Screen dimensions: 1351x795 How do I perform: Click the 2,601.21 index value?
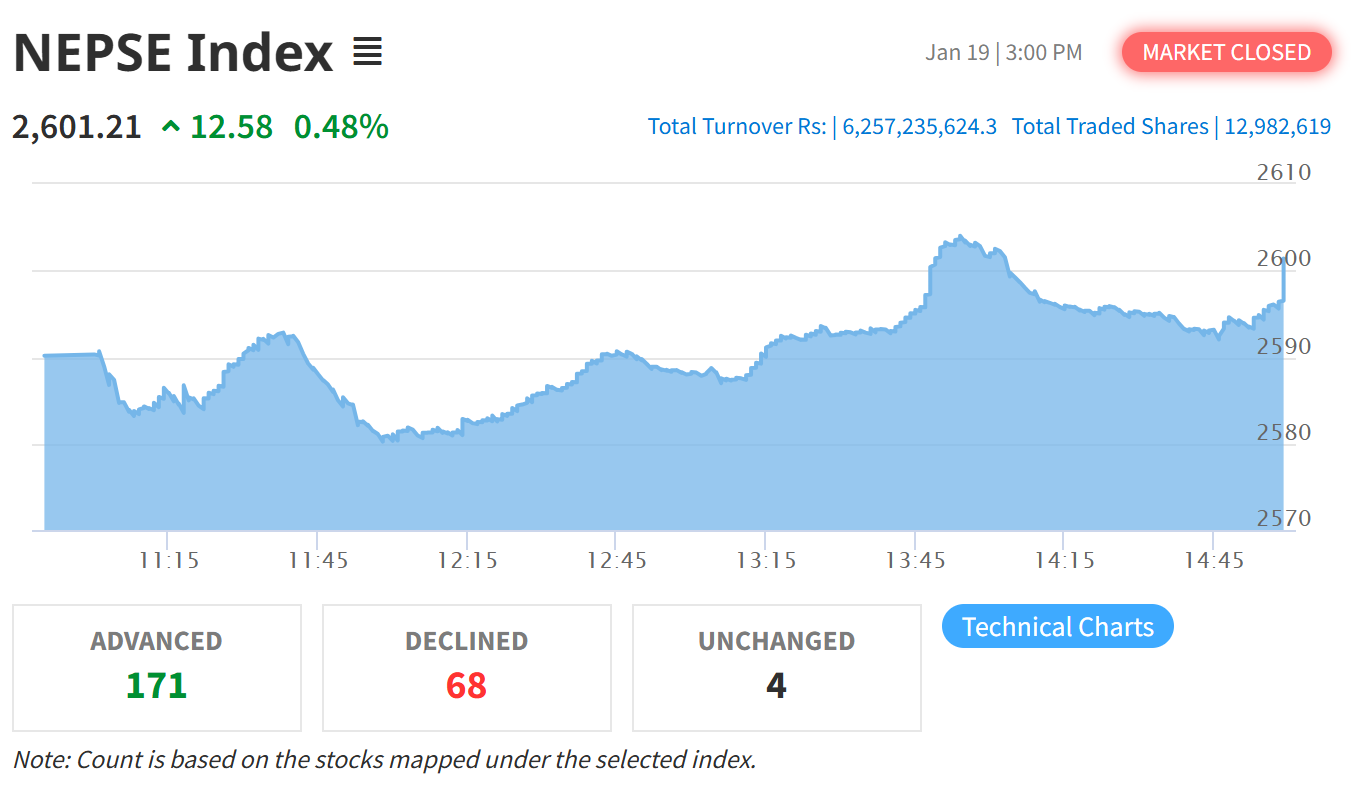77,127
